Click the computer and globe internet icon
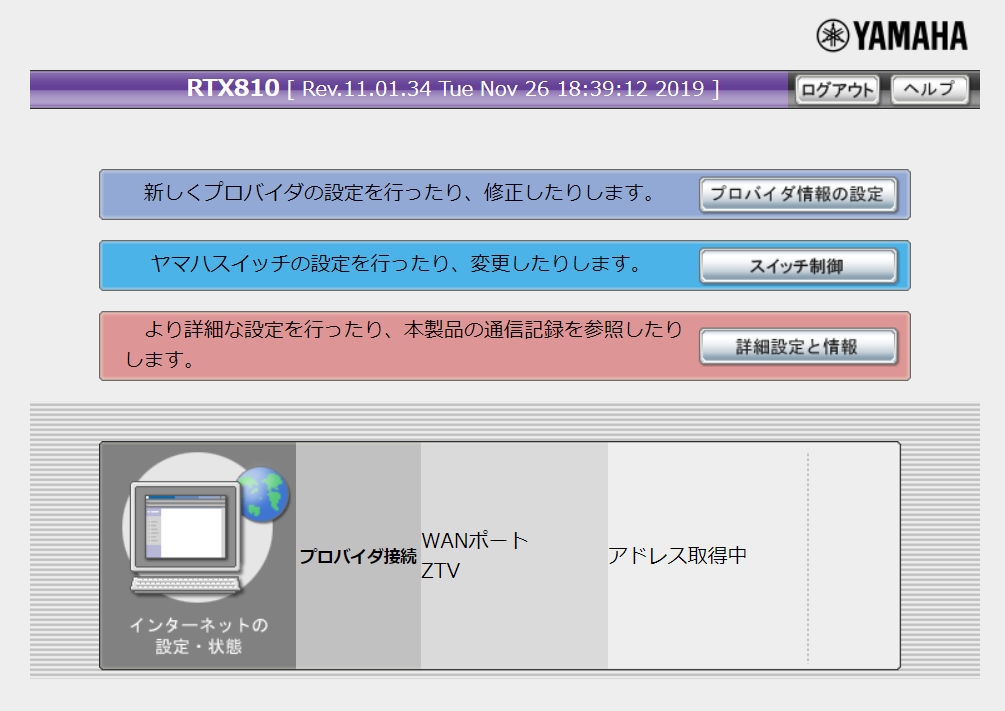Viewport: 1005px width, 711px height. [x=205, y=528]
